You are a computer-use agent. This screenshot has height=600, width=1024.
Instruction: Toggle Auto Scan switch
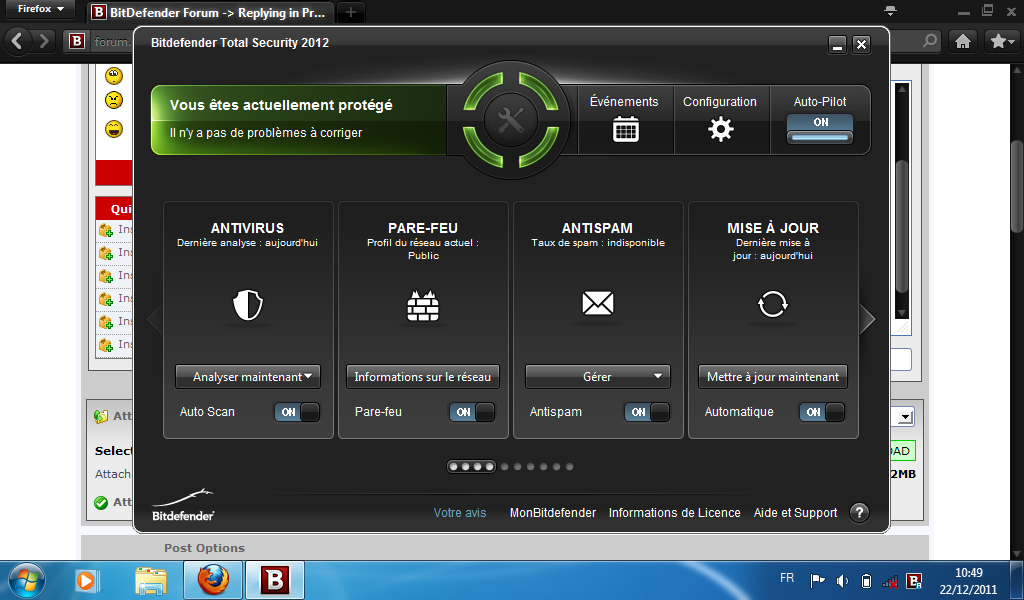[297, 412]
